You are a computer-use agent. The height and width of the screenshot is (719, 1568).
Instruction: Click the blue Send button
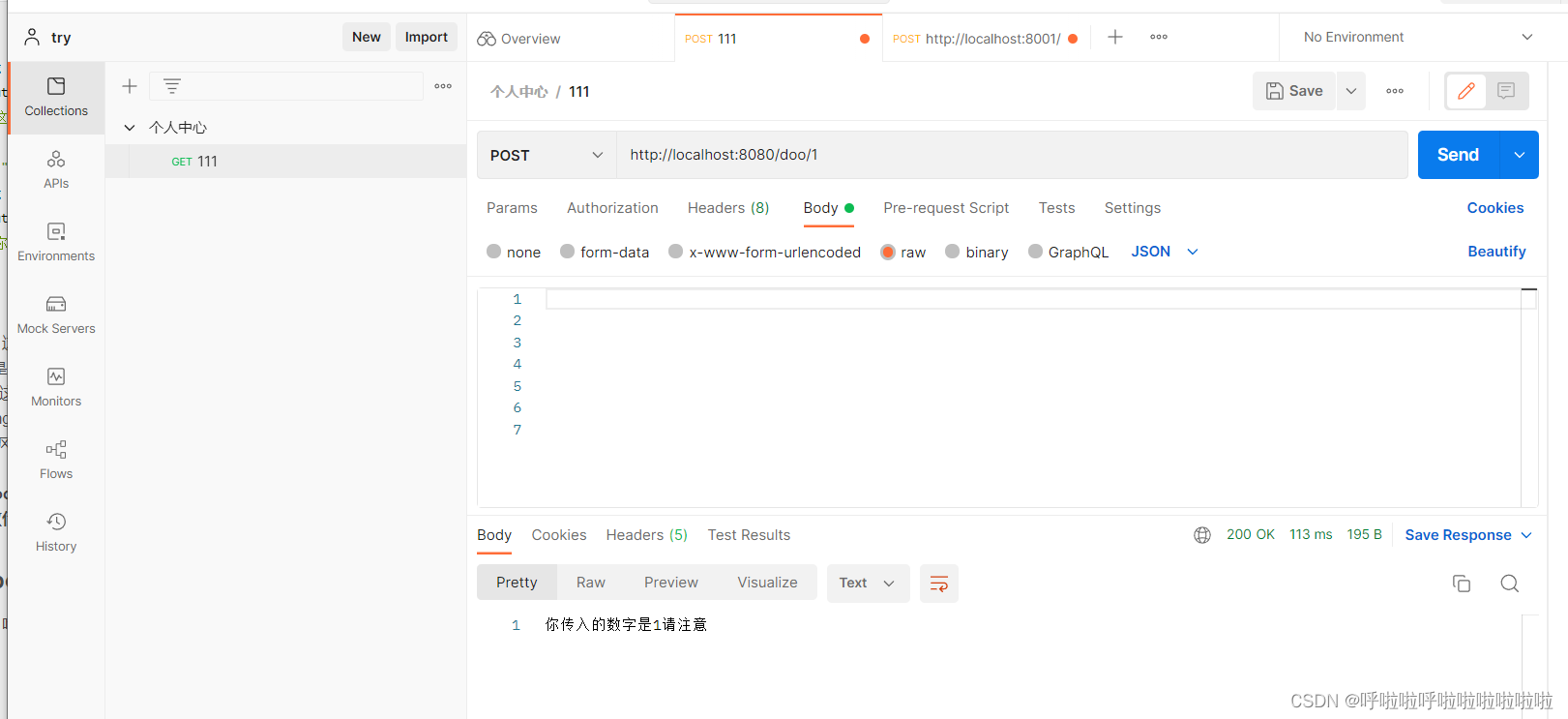coord(1458,155)
